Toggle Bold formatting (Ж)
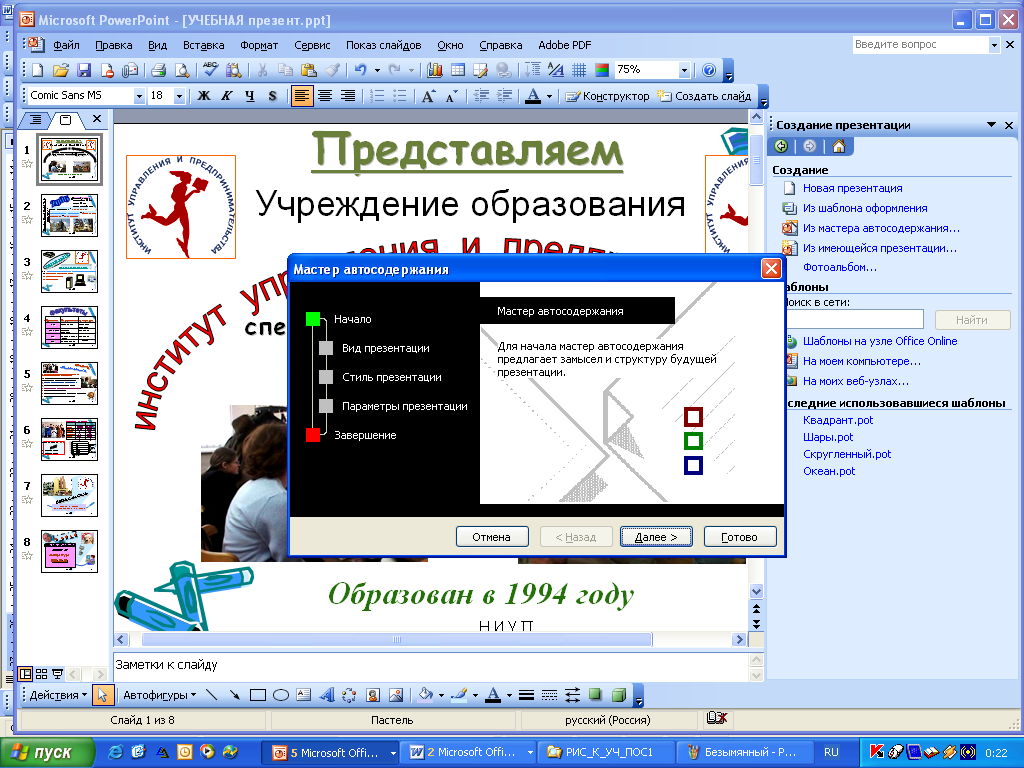Image resolution: width=1024 pixels, height=768 pixels. pyautogui.click(x=204, y=96)
